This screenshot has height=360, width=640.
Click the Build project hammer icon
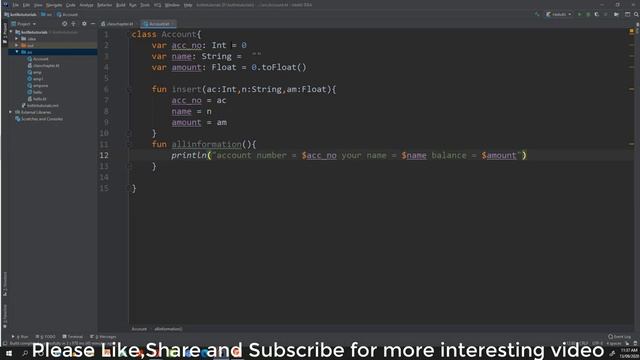[x=536, y=14]
